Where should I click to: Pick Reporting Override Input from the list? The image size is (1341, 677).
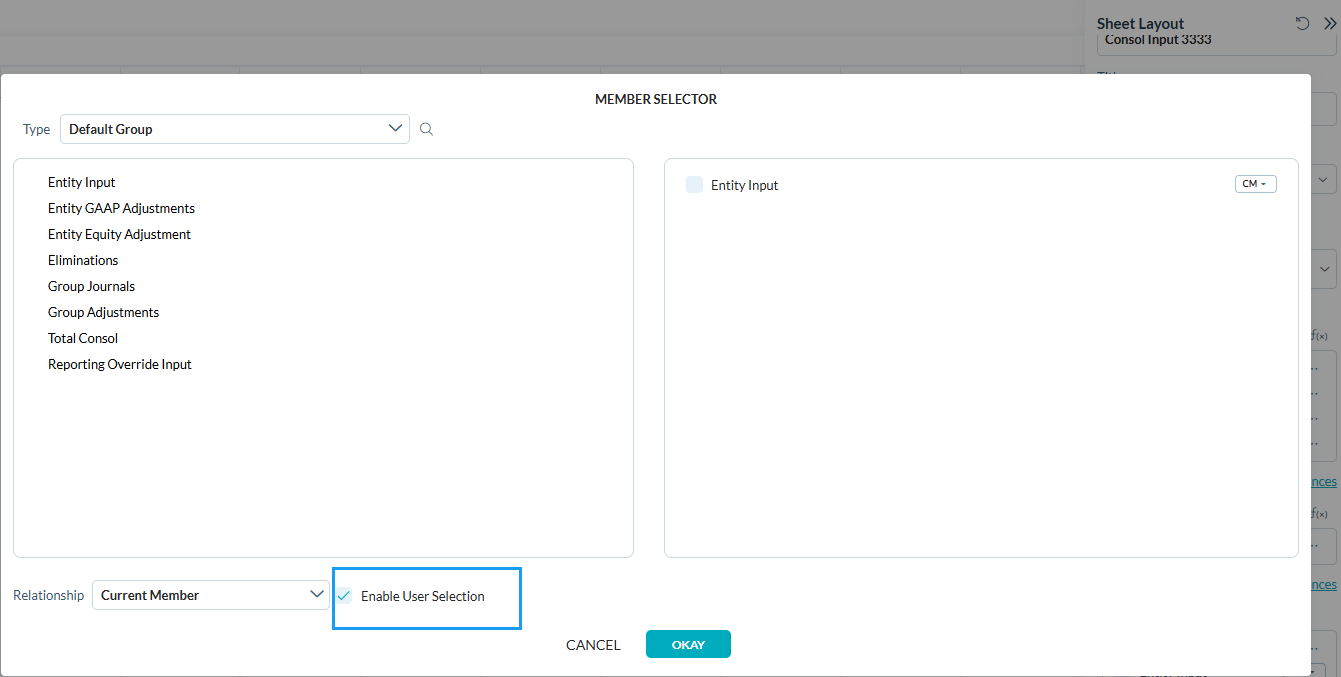120,364
